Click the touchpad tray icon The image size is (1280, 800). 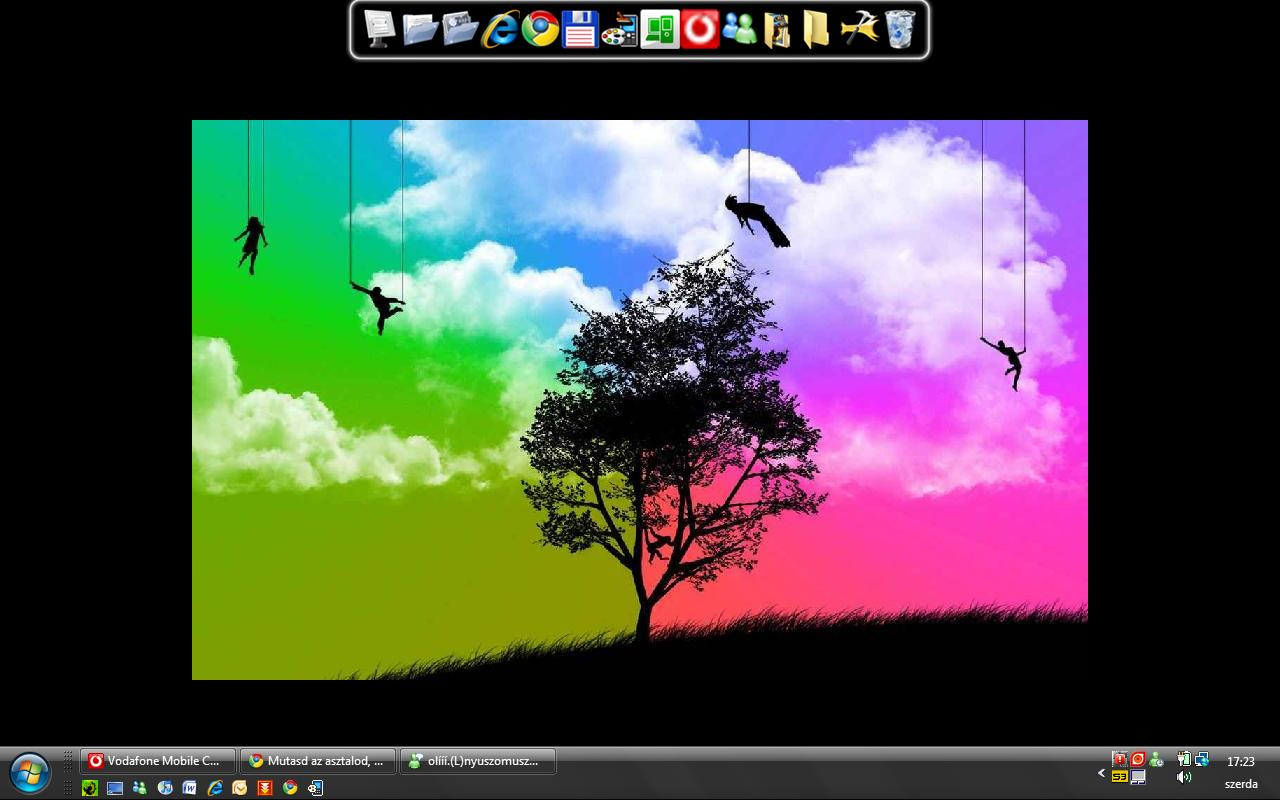[1138, 777]
